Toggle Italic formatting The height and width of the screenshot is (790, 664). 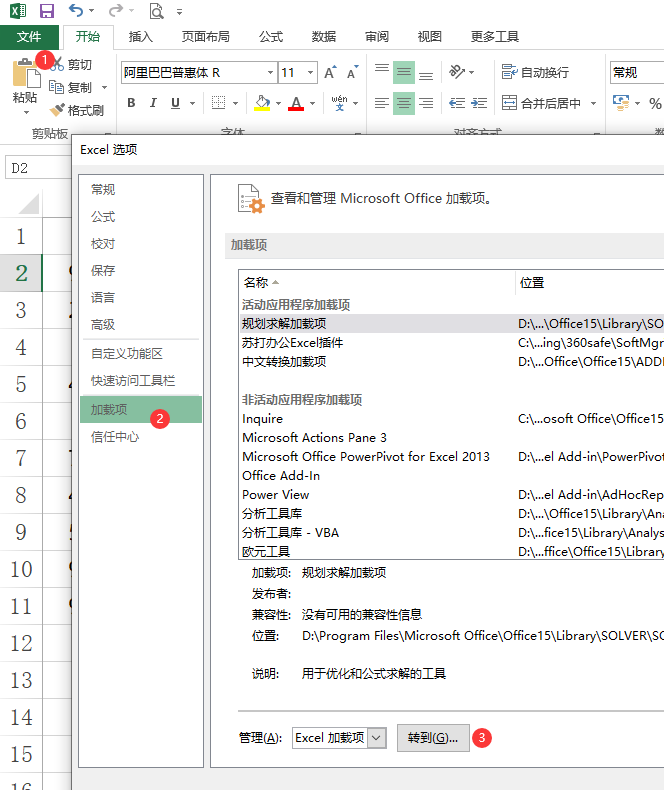click(153, 103)
